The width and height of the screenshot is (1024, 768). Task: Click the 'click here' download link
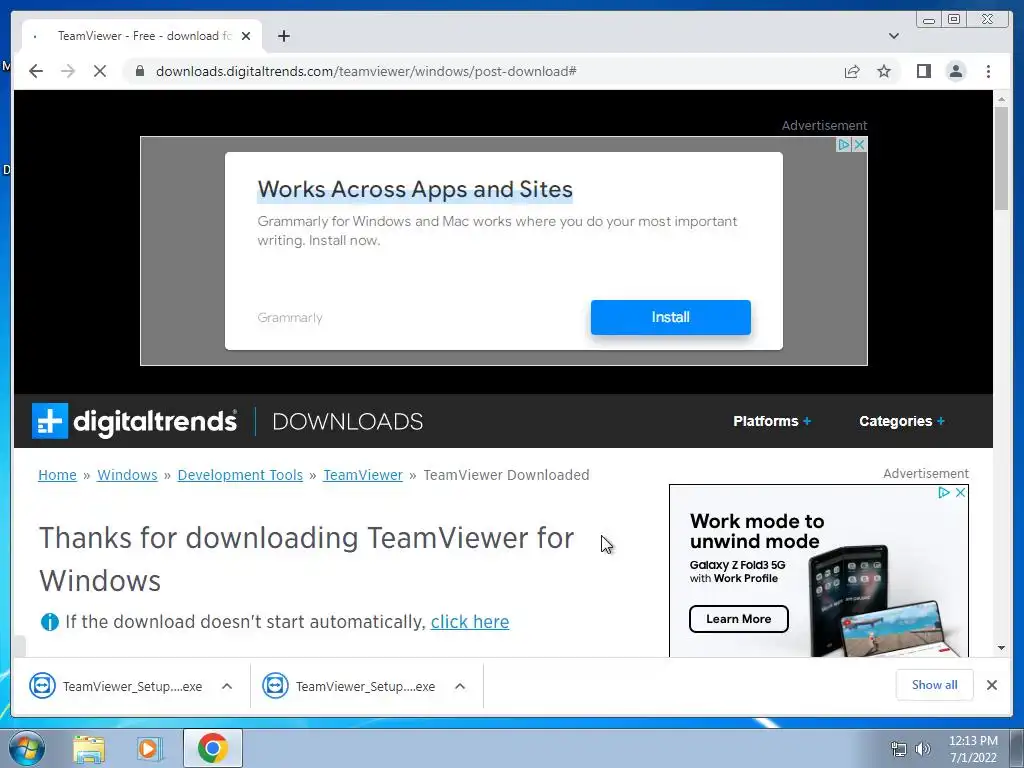(470, 622)
